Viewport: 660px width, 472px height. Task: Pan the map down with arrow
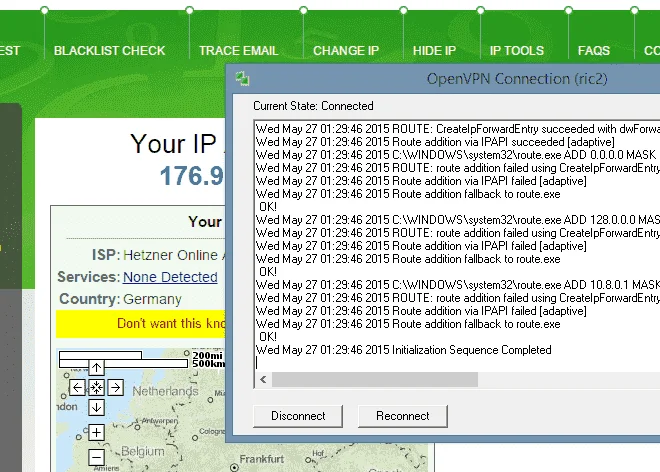[x=96, y=407]
